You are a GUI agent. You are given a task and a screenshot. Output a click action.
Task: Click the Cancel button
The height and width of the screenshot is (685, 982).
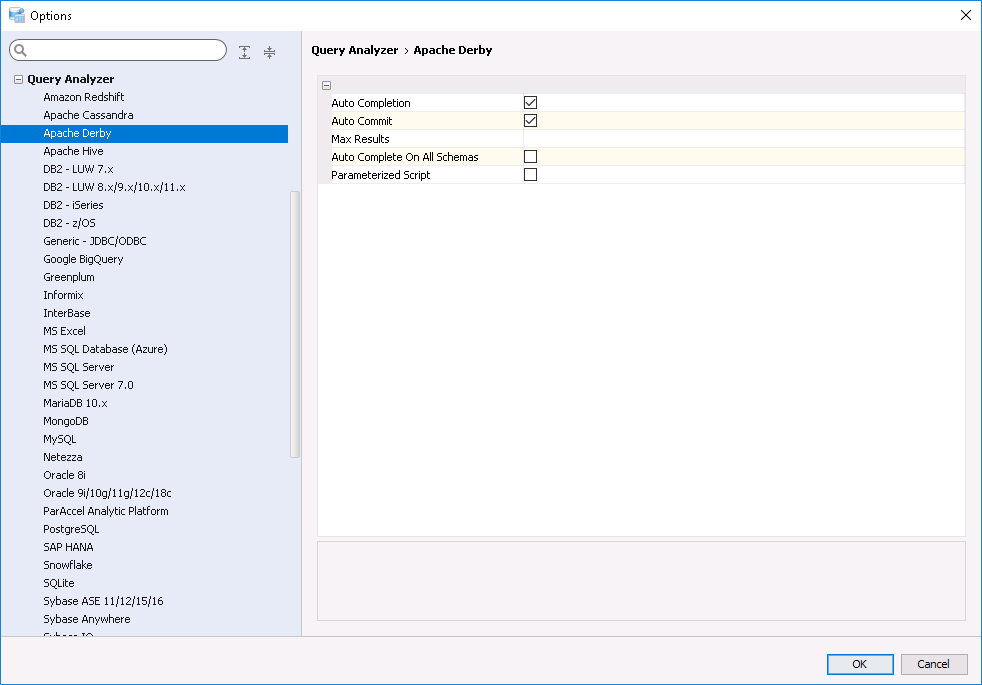(x=933, y=664)
